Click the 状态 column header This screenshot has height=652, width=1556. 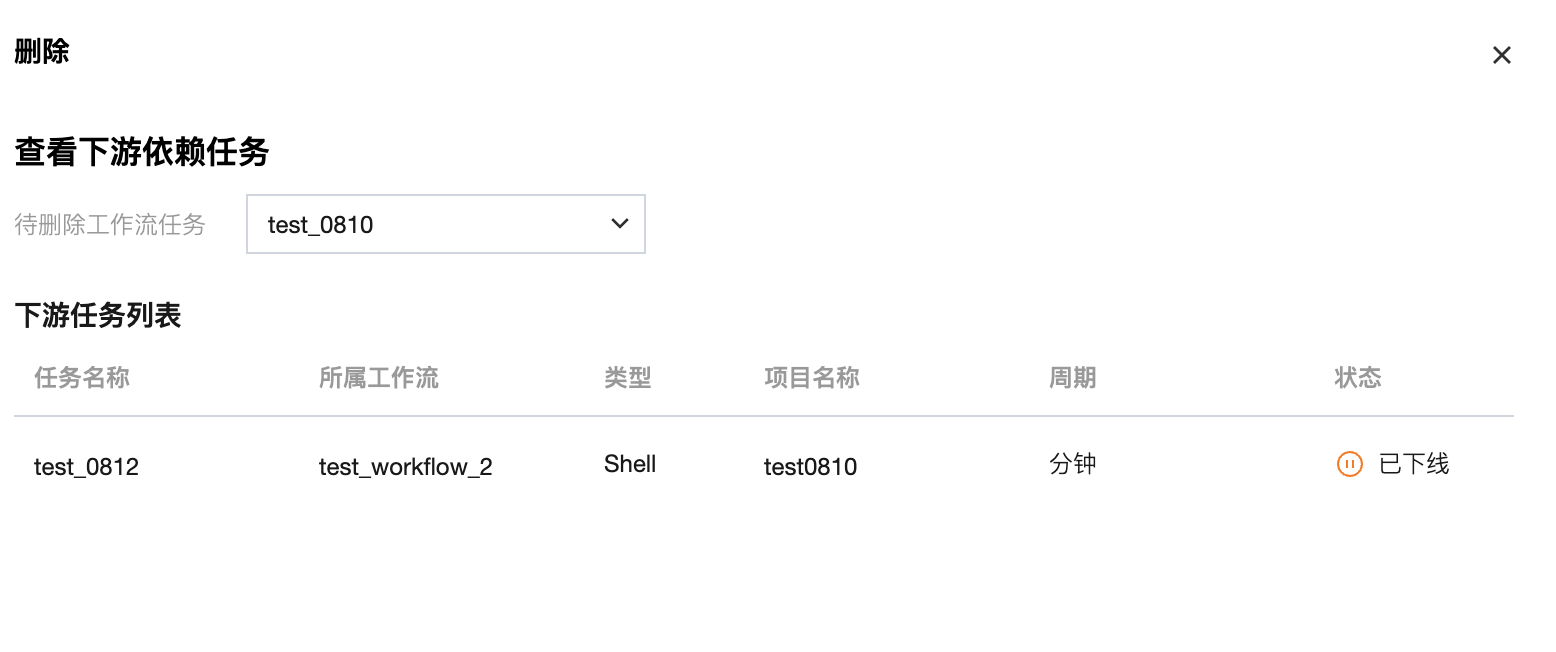(x=1357, y=377)
